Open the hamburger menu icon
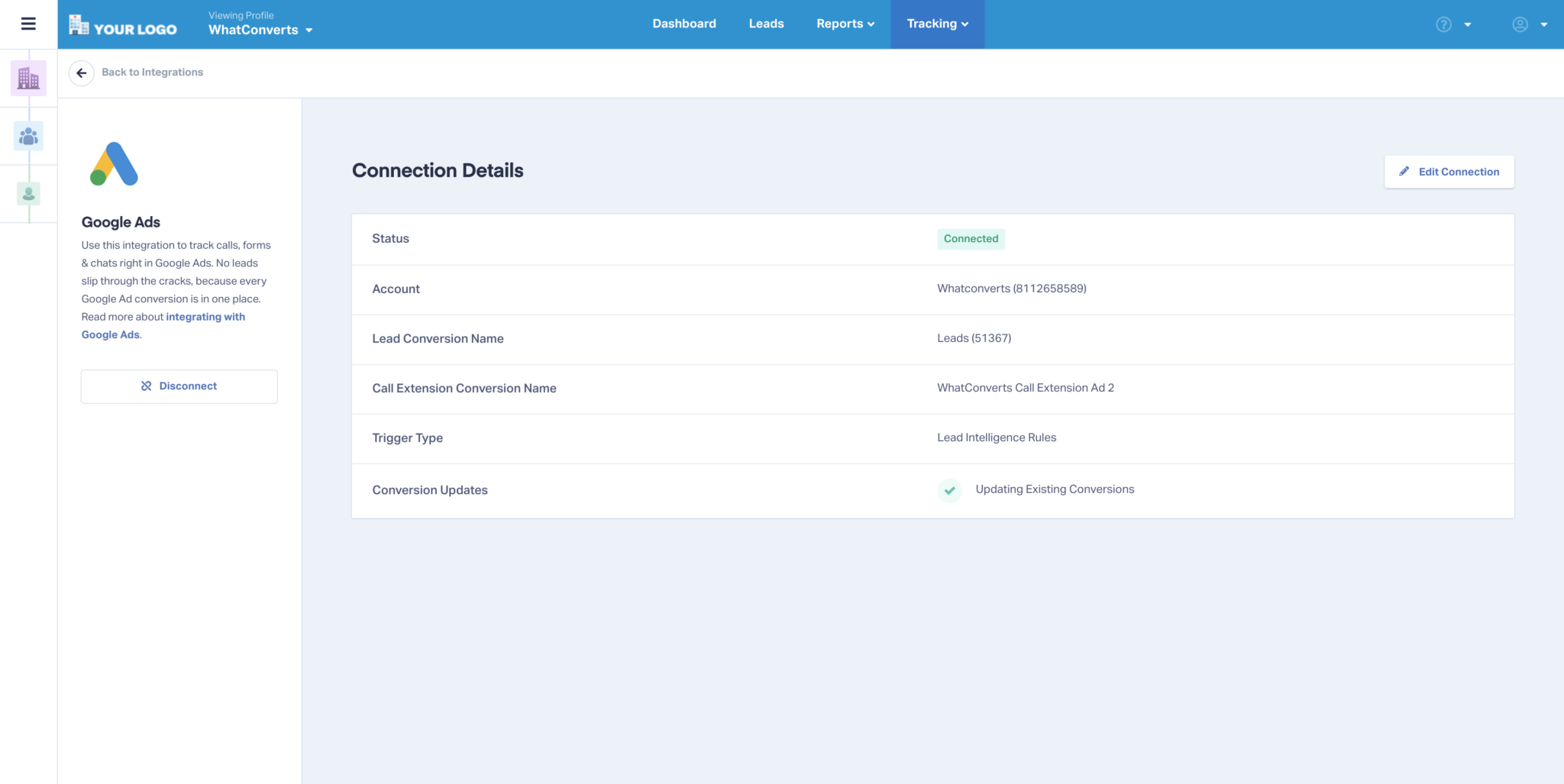The height and width of the screenshot is (784, 1564). (x=28, y=24)
